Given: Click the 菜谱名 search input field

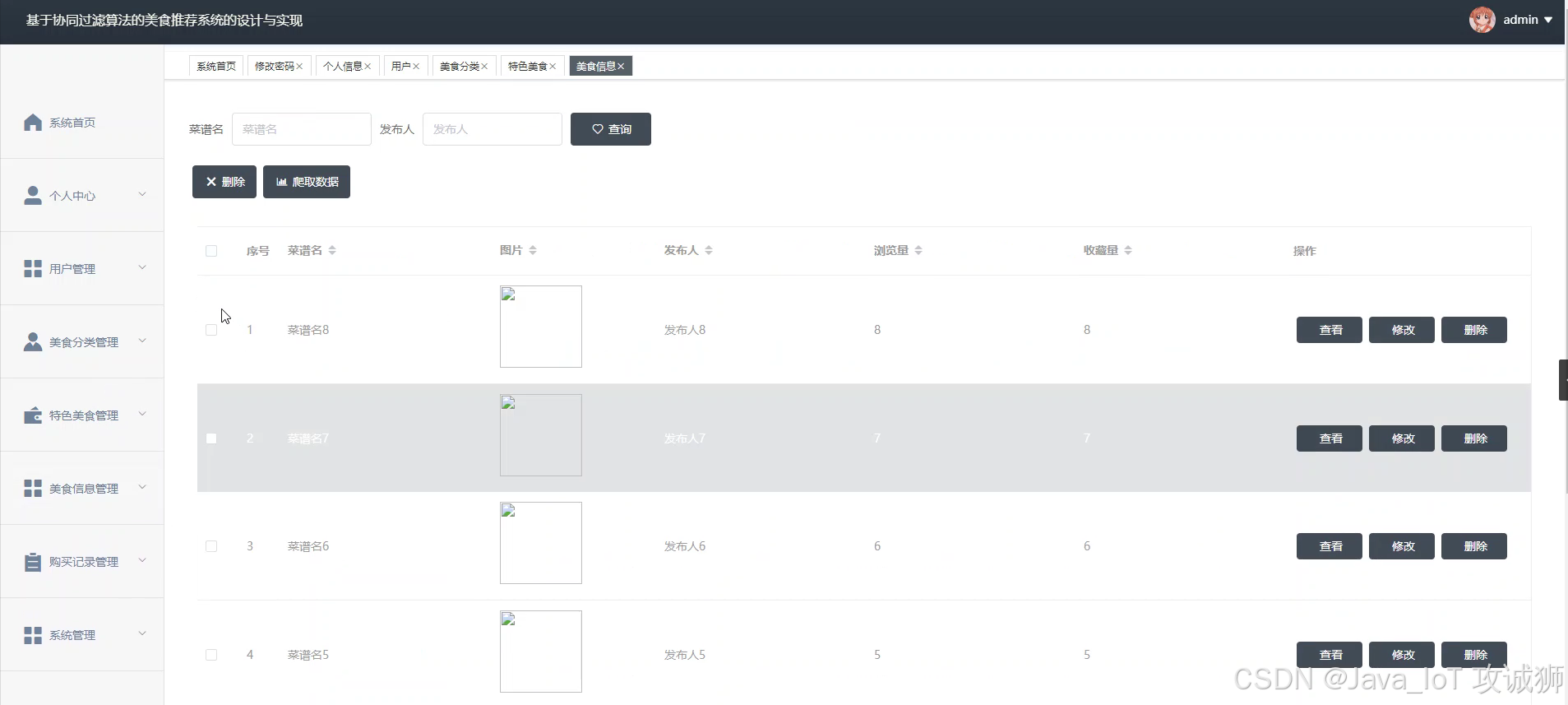Looking at the screenshot, I should point(302,129).
